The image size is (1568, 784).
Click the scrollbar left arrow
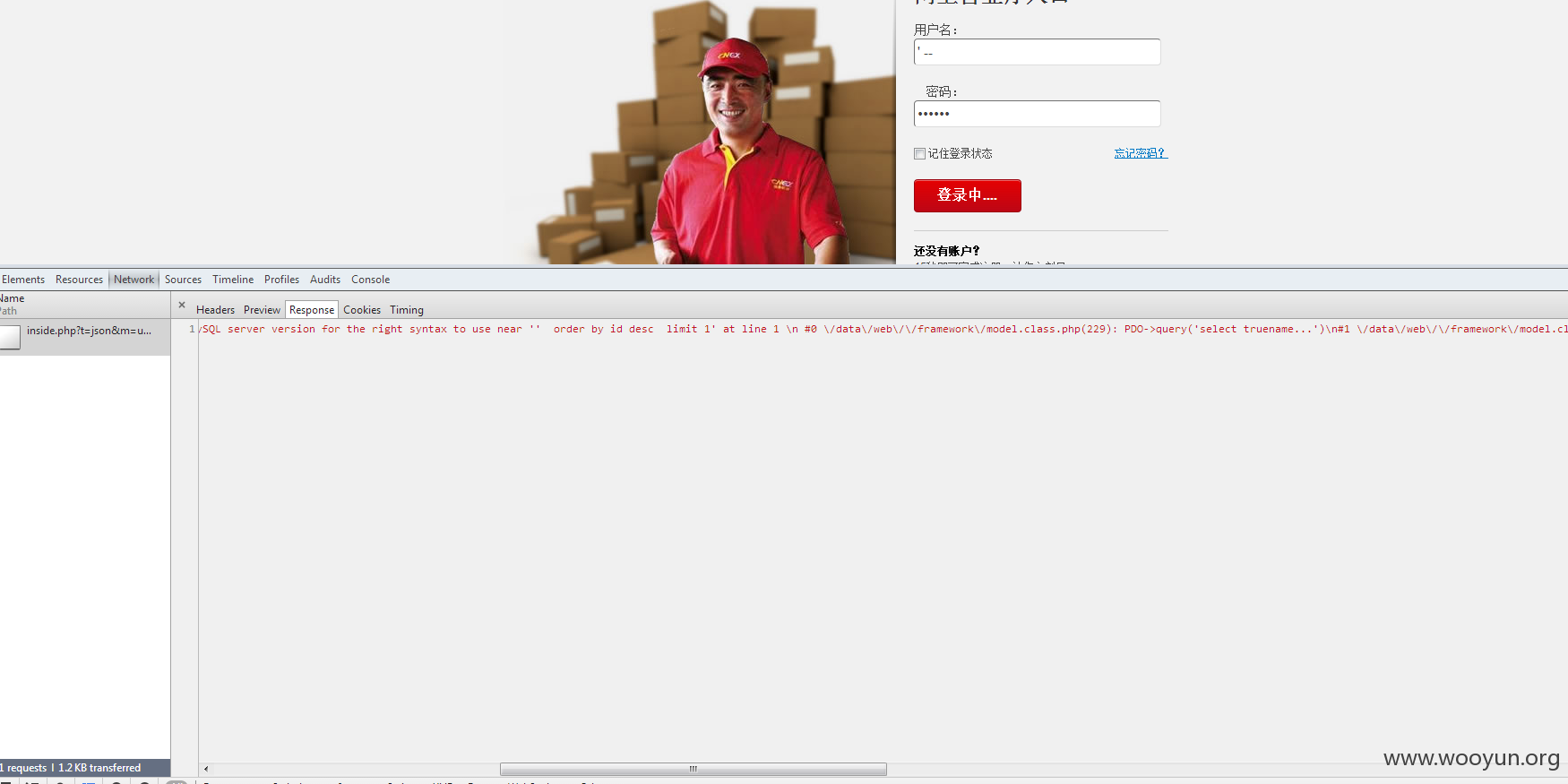(206, 769)
